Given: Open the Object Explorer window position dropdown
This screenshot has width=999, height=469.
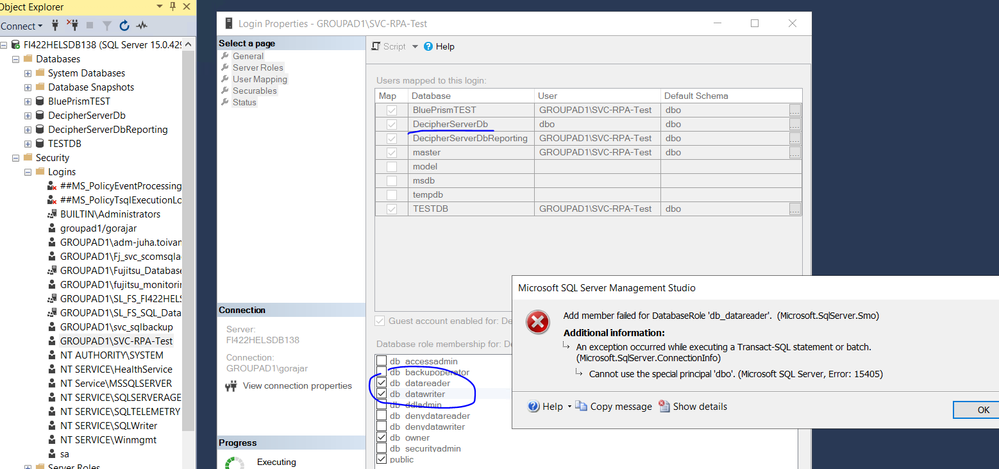Looking at the screenshot, I should click(x=159, y=7).
